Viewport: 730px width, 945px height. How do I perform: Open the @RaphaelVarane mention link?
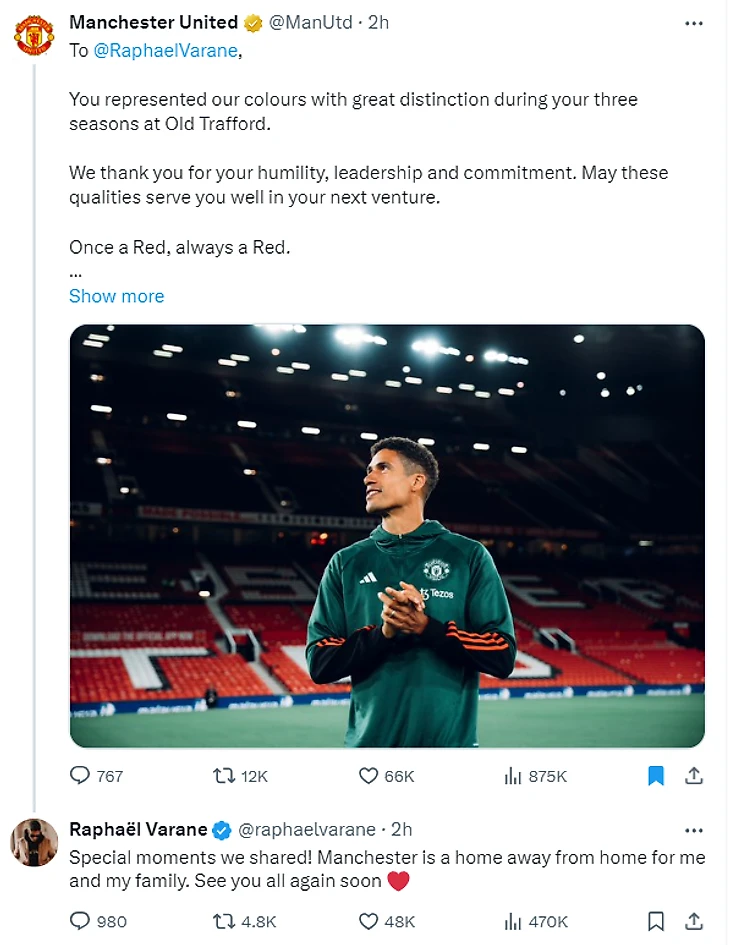coord(166,51)
